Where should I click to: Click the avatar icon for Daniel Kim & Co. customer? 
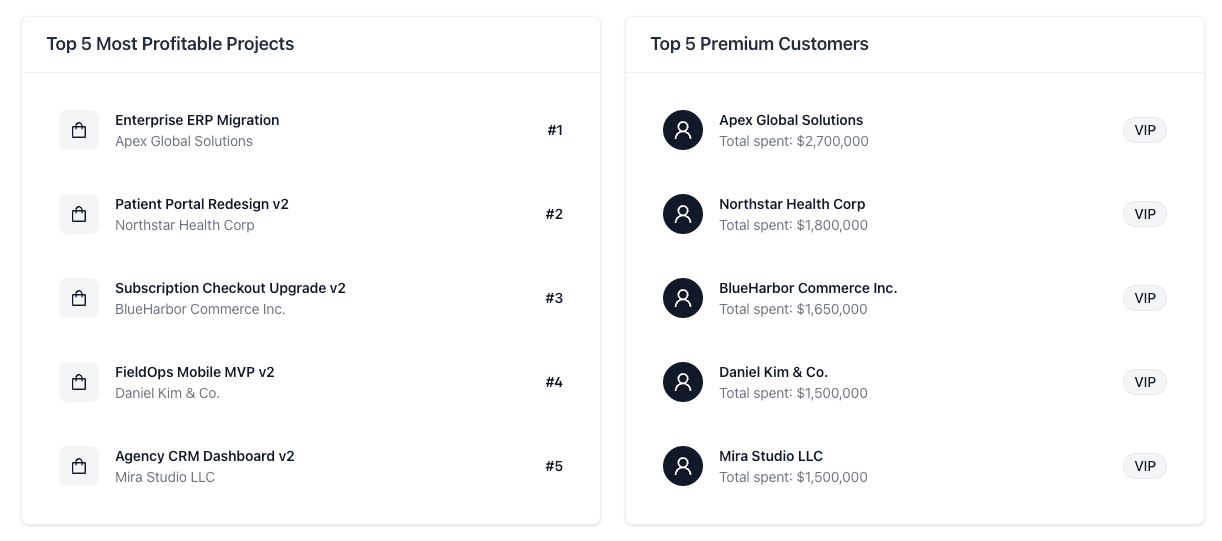[683, 382]
